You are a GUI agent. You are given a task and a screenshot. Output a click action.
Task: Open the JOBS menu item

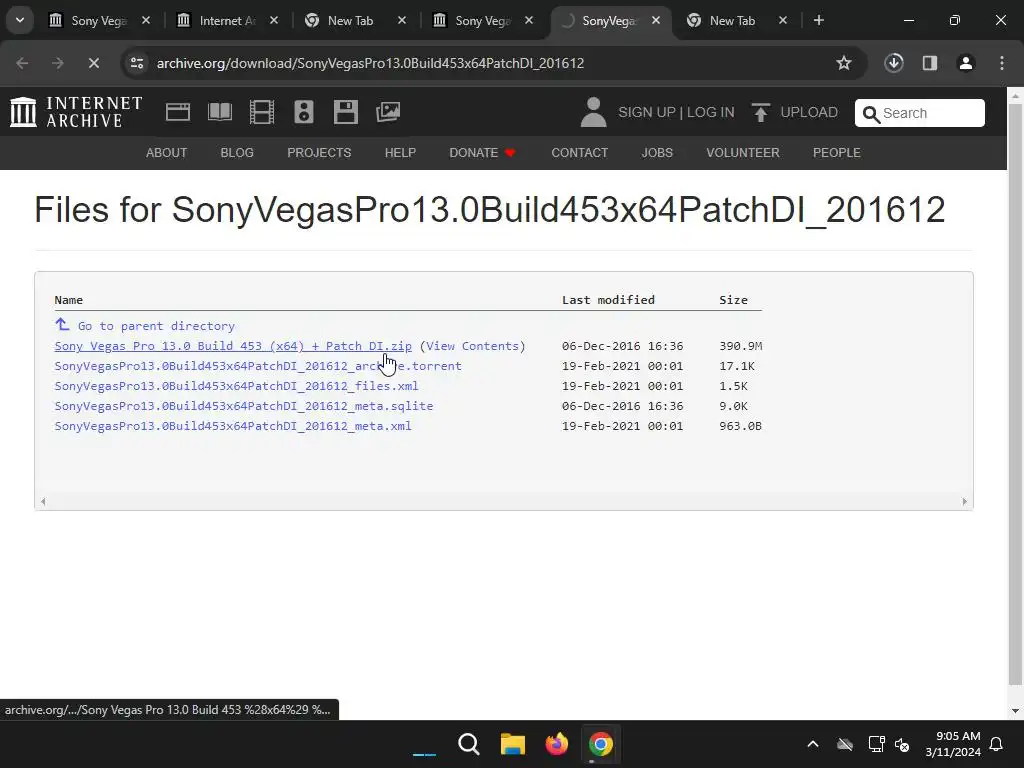pyautogui.click(x=657, y=153)
